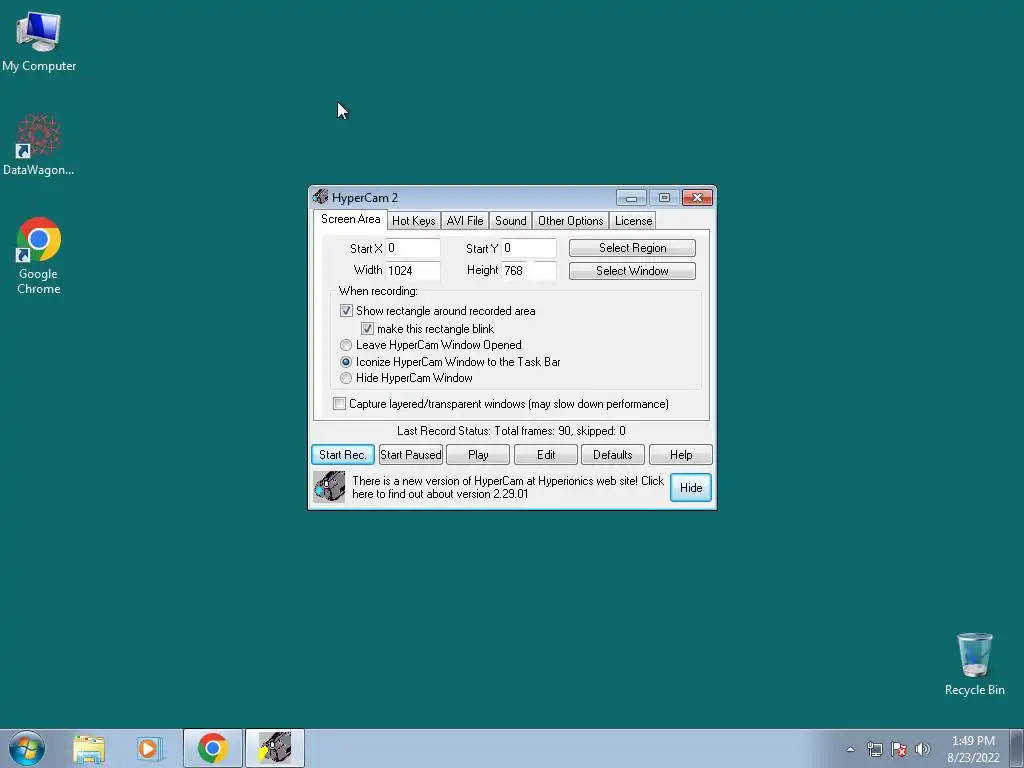Click the Start Y input field

click(x=529, y=248)
